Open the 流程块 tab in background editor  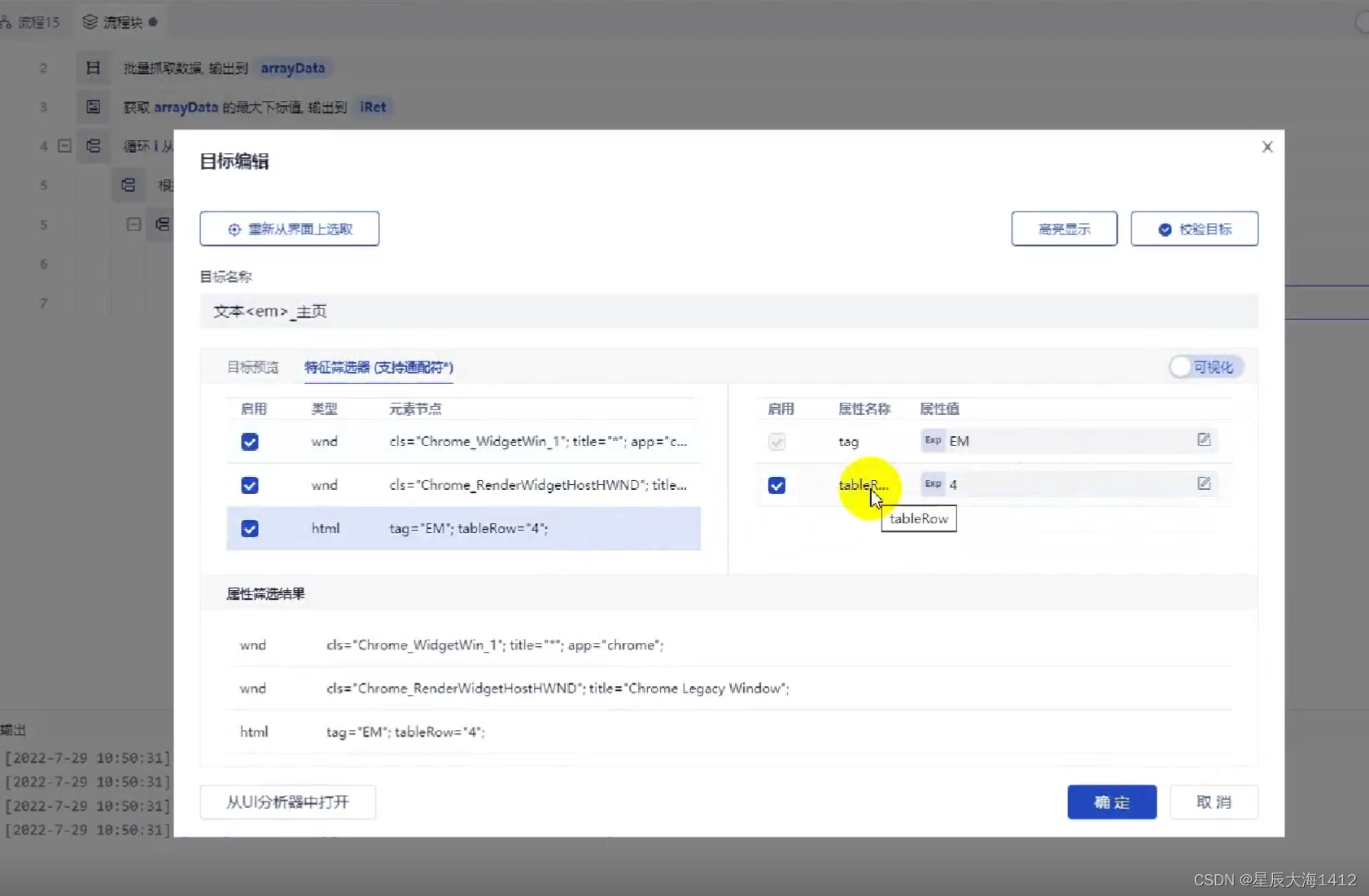[120, 22]
